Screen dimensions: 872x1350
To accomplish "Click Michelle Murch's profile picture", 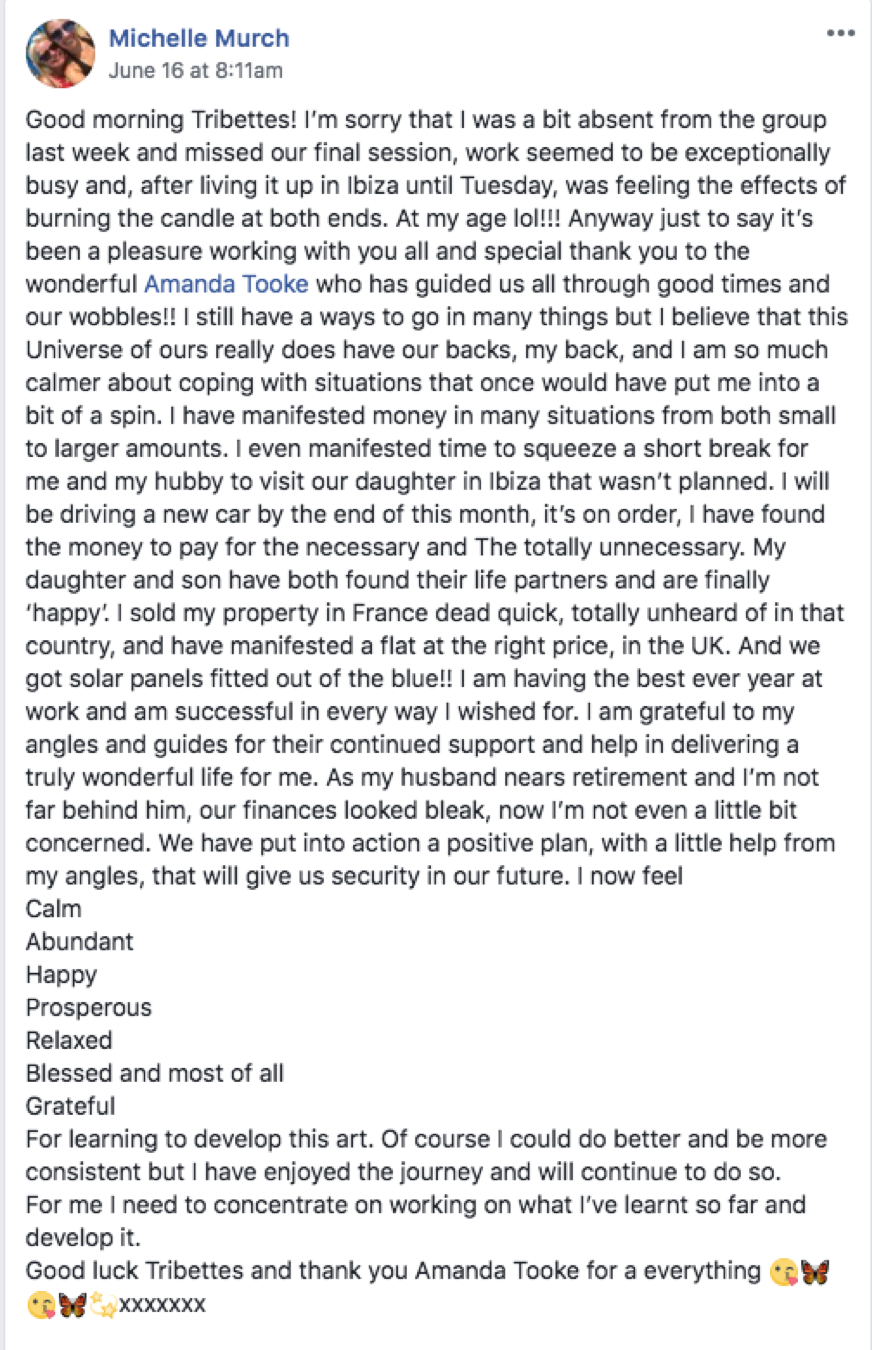I will [x=59, y=53].
